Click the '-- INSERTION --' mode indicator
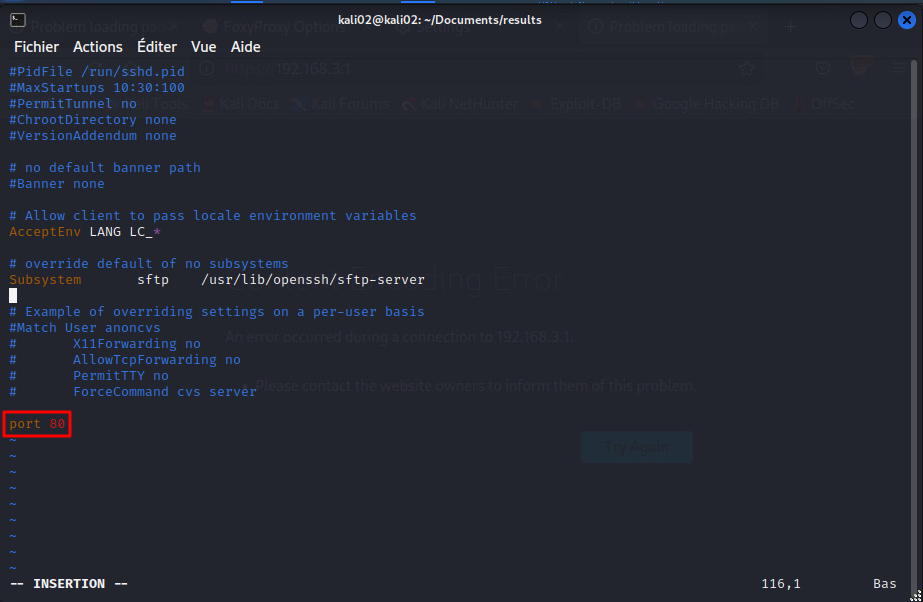Viewport: 923px width, 602px height. click(x=69, y=584)
